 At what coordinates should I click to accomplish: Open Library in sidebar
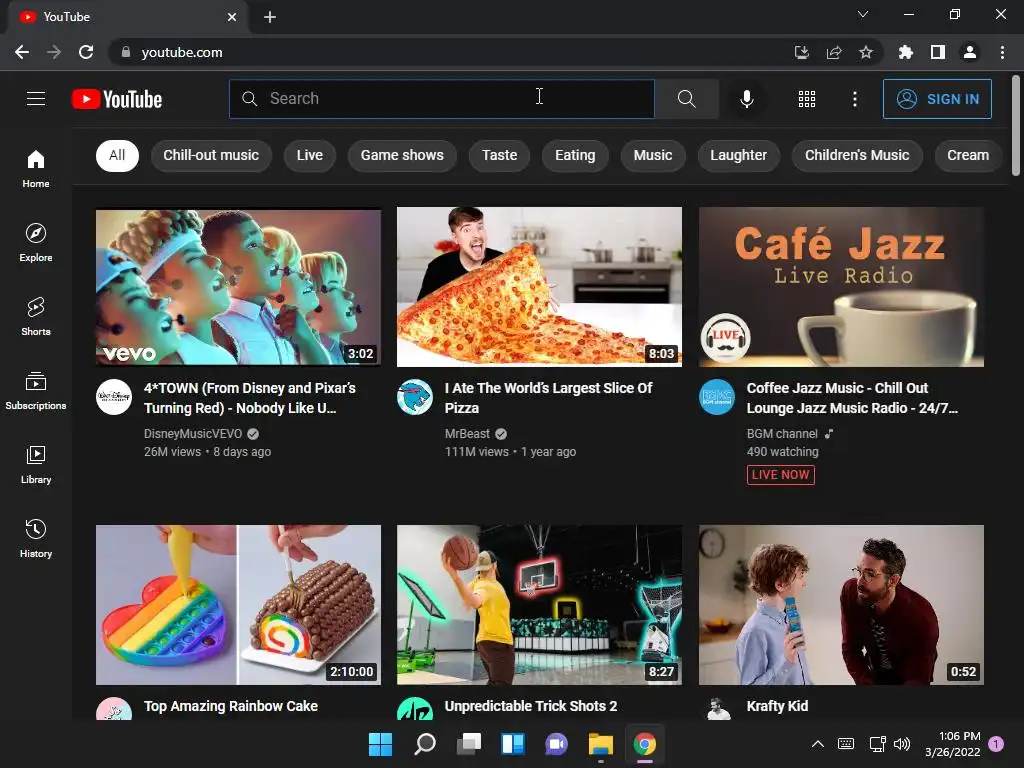(36, 464)
